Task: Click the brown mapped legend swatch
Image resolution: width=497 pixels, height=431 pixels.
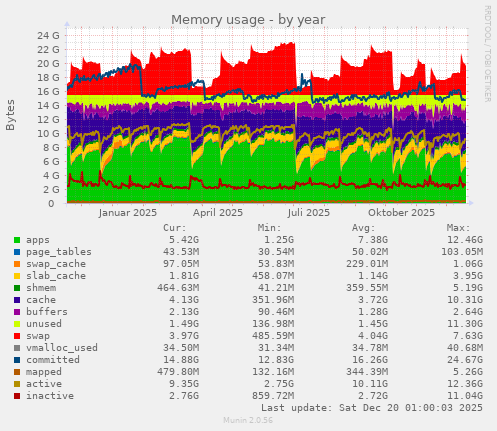Action: [x=17, y=372]
